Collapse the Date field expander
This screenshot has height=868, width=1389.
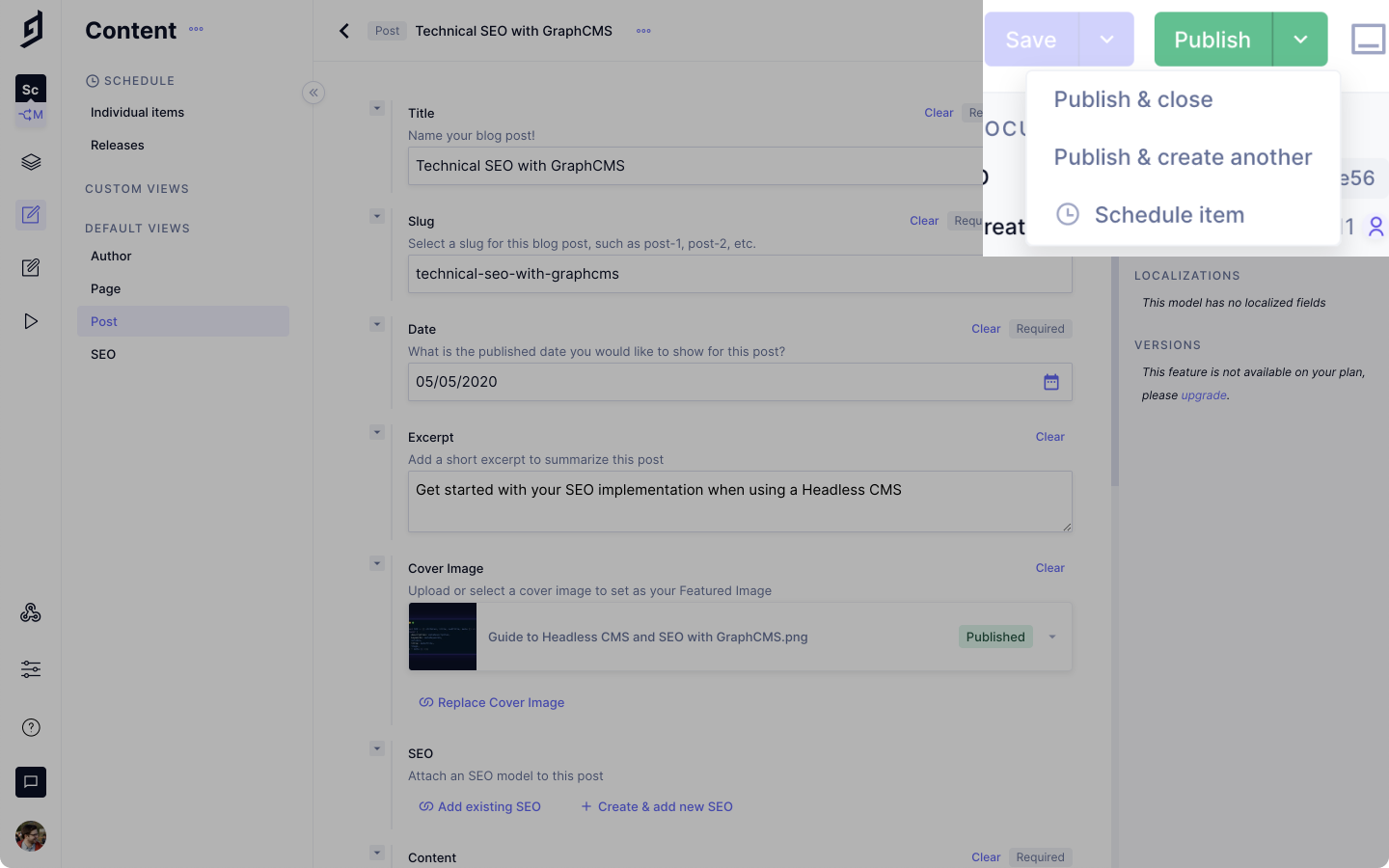pos(377,324)
